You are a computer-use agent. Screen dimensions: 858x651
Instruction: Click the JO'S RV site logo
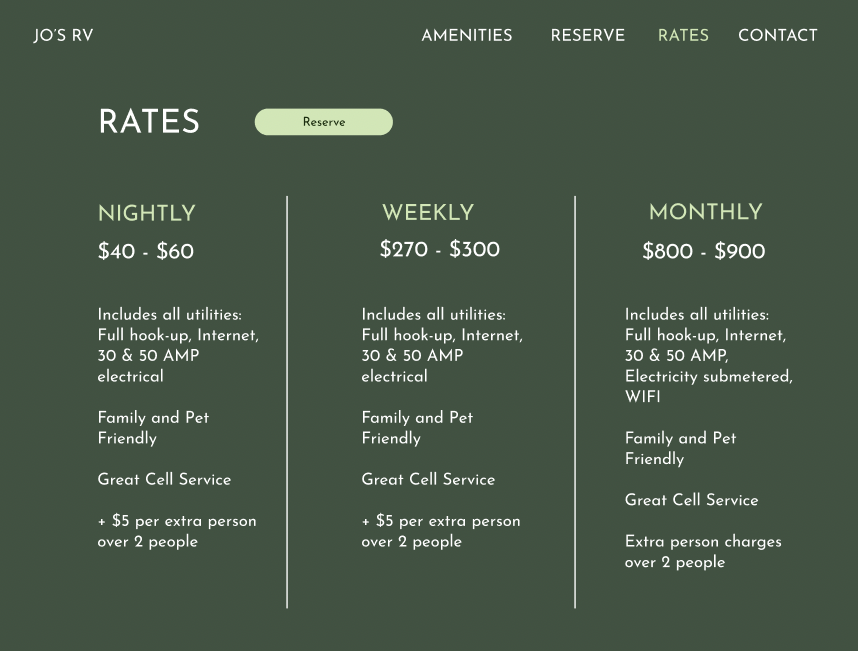63,36
